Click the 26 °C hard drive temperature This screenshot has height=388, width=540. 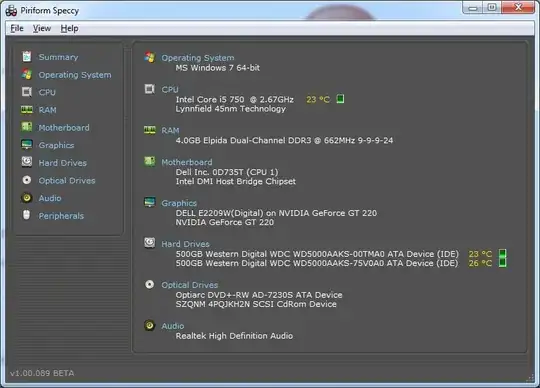coord(480,263)
